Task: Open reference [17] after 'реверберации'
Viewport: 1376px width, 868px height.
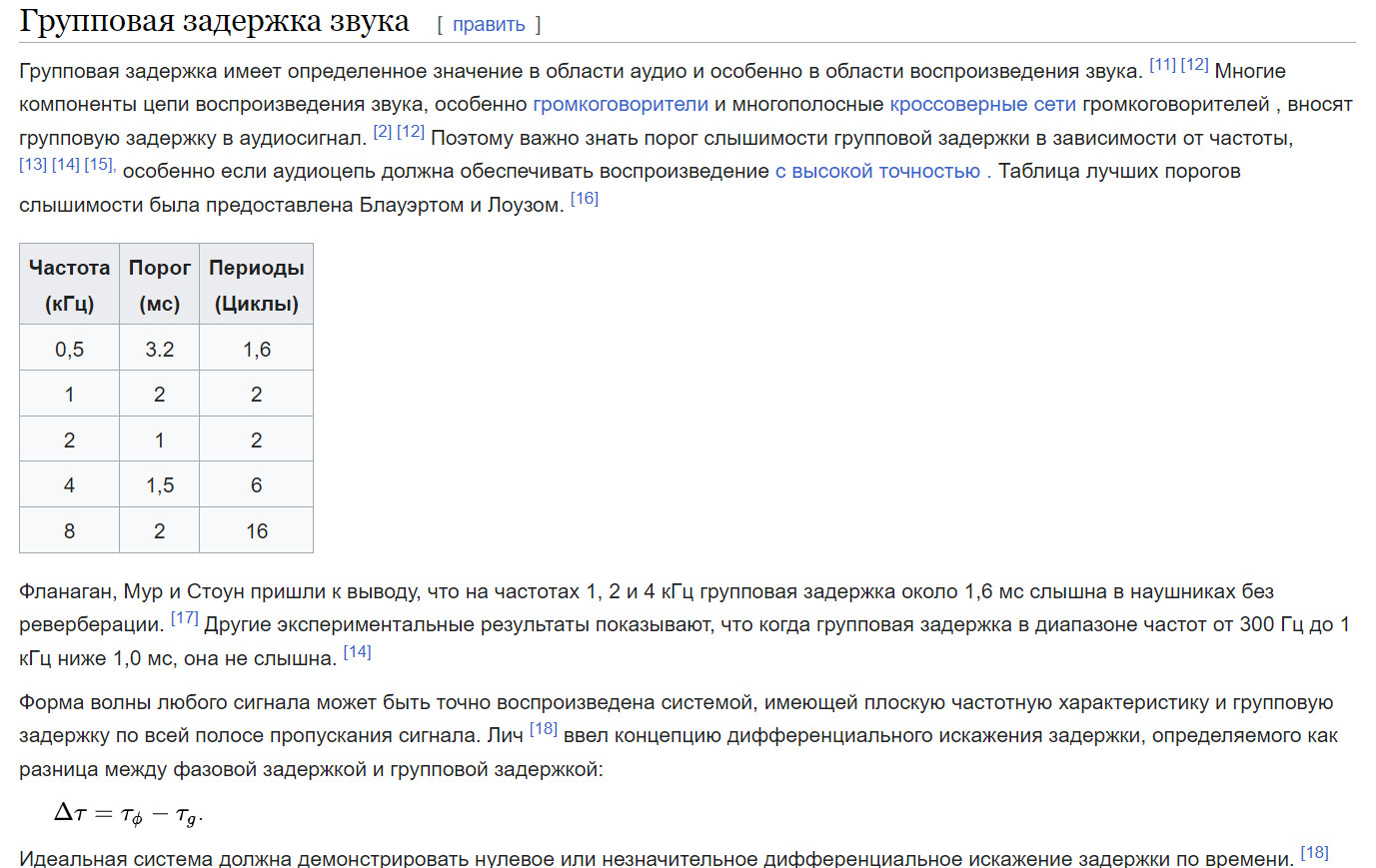Action: click(185, 617)
